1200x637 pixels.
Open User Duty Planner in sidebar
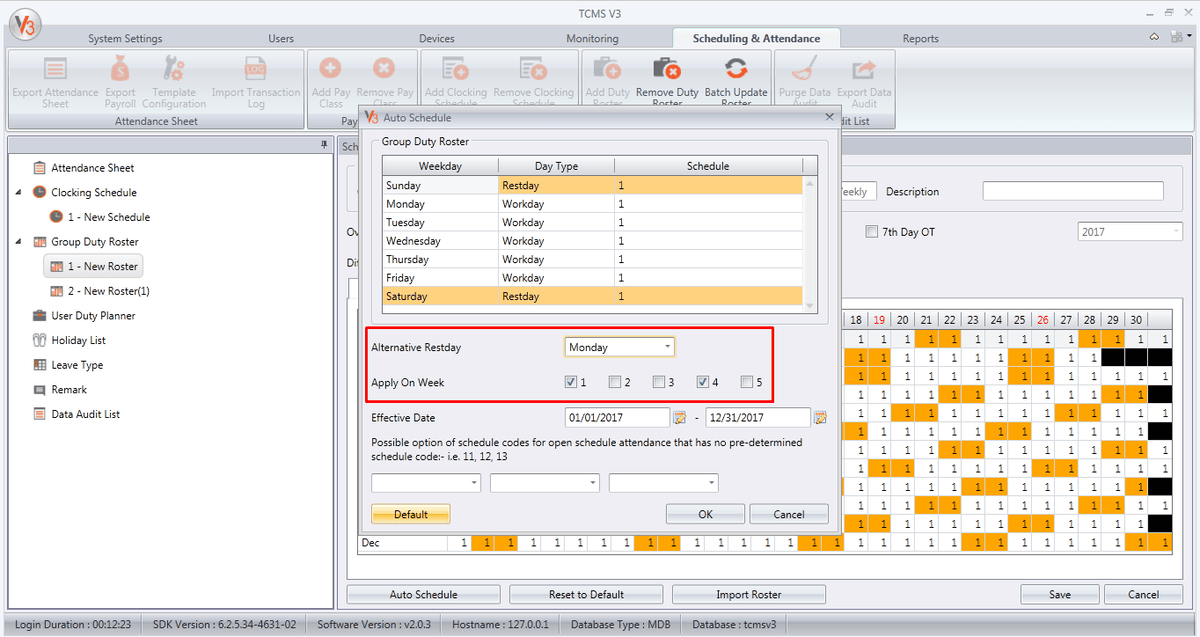pyautogui.click(x=92, y=316)
